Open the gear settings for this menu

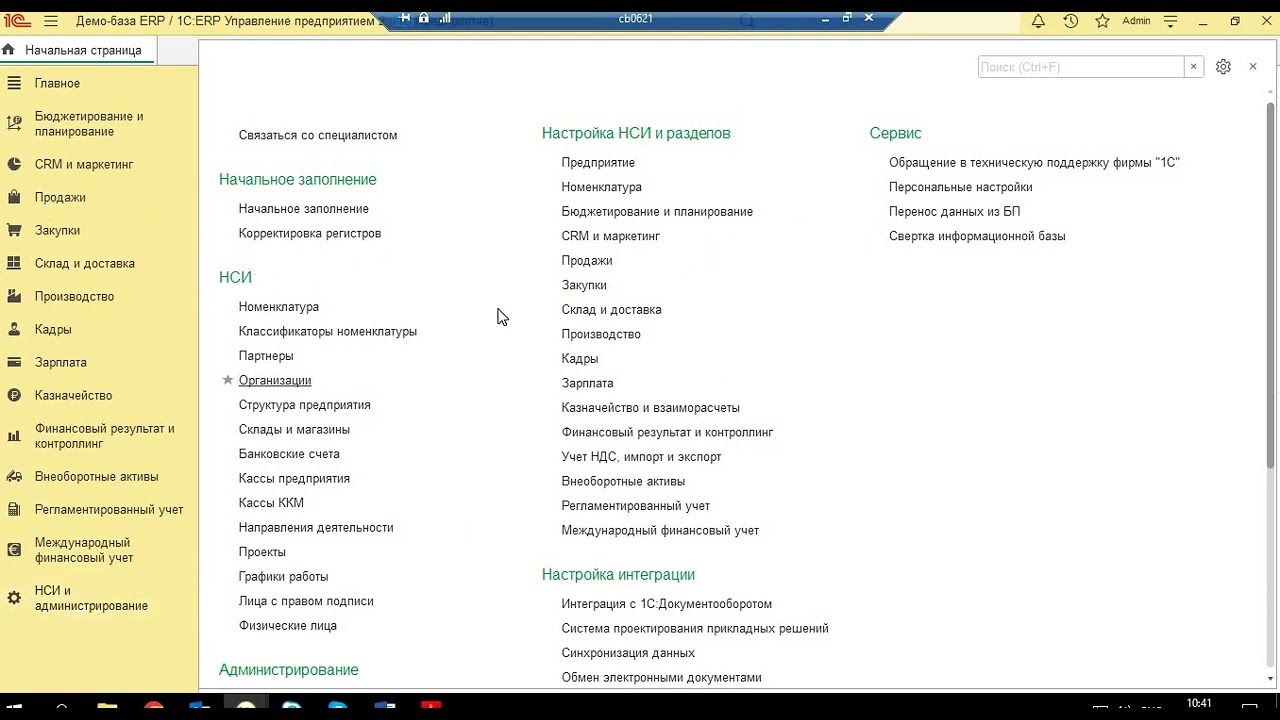pyautogui.click(x=1223, y=67)
